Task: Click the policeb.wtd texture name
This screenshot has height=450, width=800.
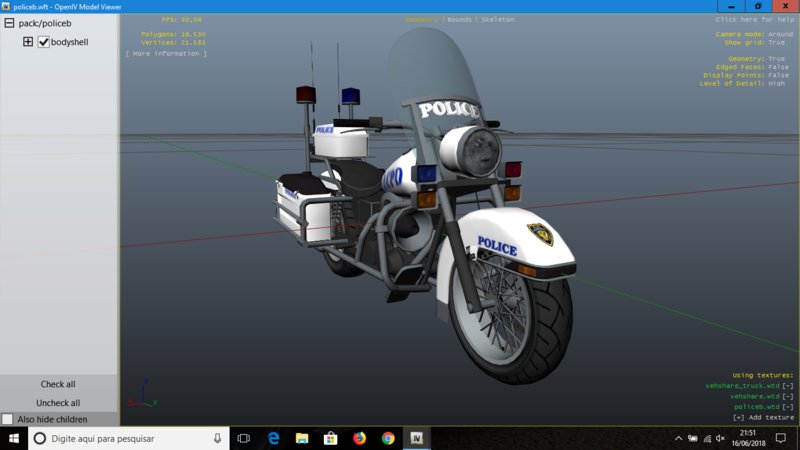Action: pyautogui.click(x=757, y=407)
